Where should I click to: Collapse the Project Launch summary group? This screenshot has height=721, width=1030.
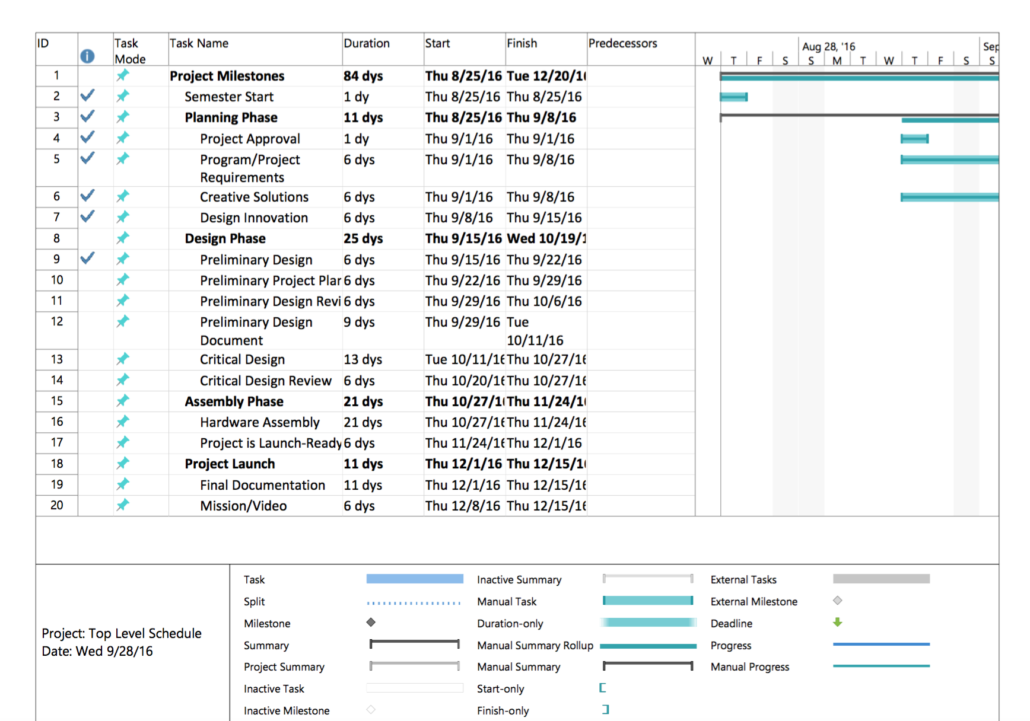coord(230,464)
